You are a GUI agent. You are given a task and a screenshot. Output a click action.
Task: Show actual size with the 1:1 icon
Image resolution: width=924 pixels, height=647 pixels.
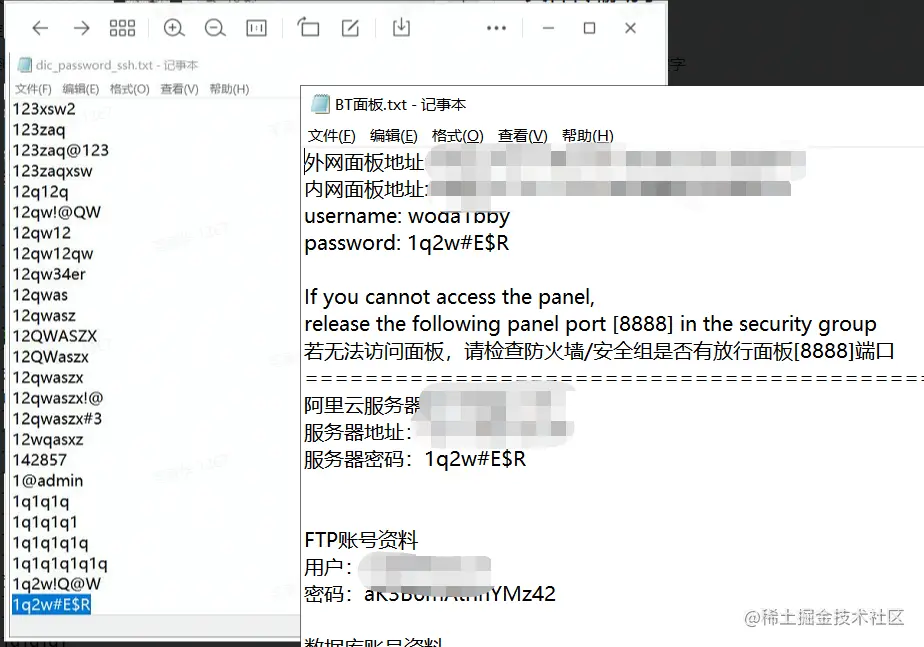[256, 28]
